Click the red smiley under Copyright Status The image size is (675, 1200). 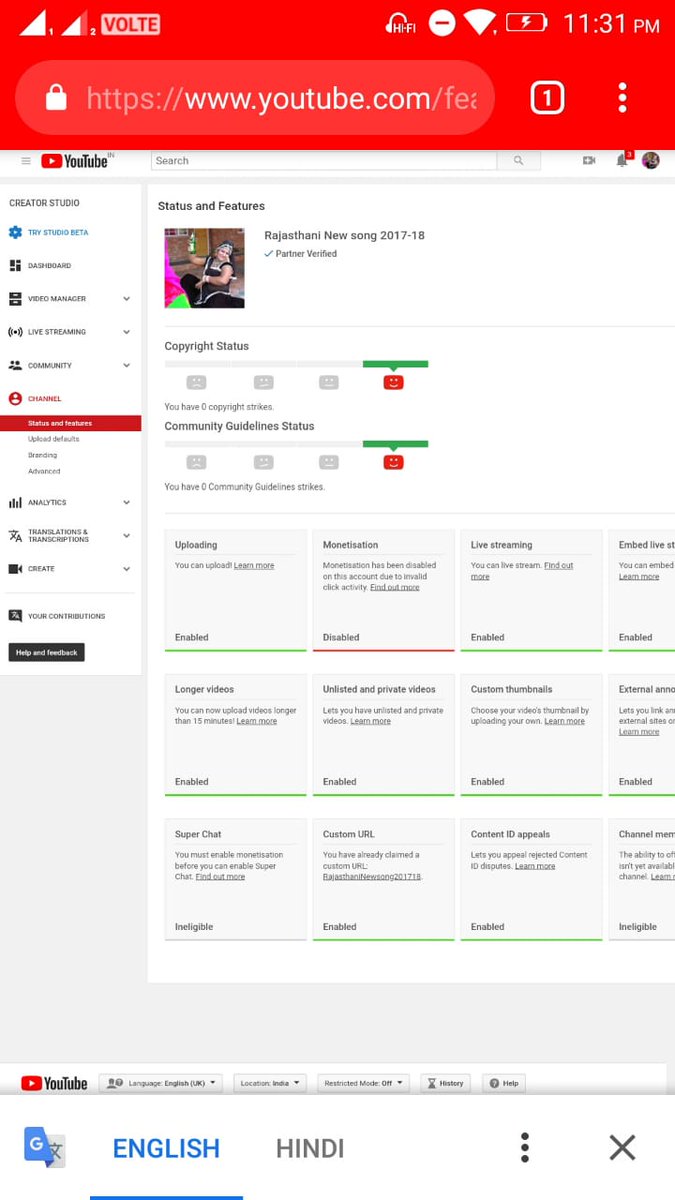pos(394,382)
